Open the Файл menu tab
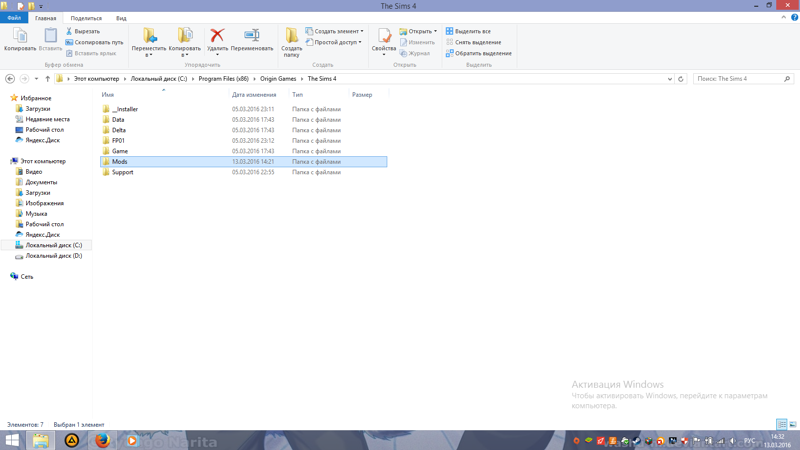Image resolution: width=800 pixels, height=450 pixels. pyautogui.click(x=14, y=18)
